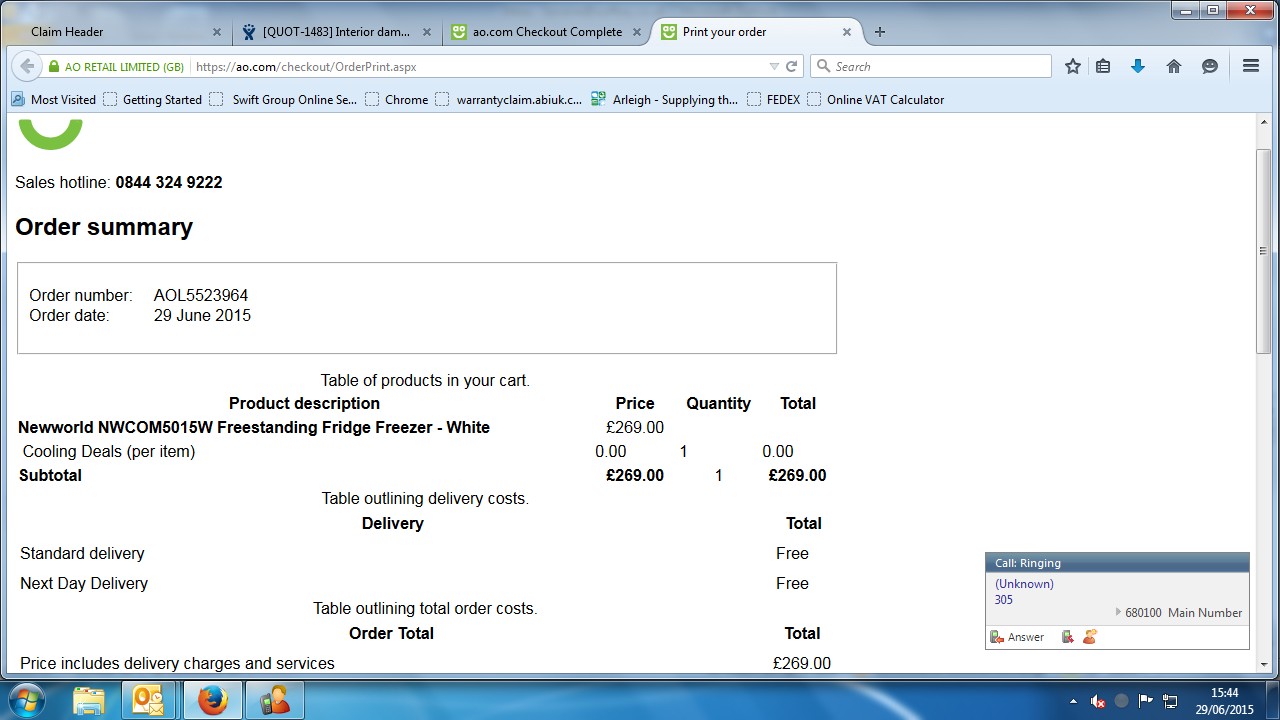This screenshot has height=720, width=1280.
Task: Switch to the QUOT-1483 Interior damage tab
Action: coord(338,32)
